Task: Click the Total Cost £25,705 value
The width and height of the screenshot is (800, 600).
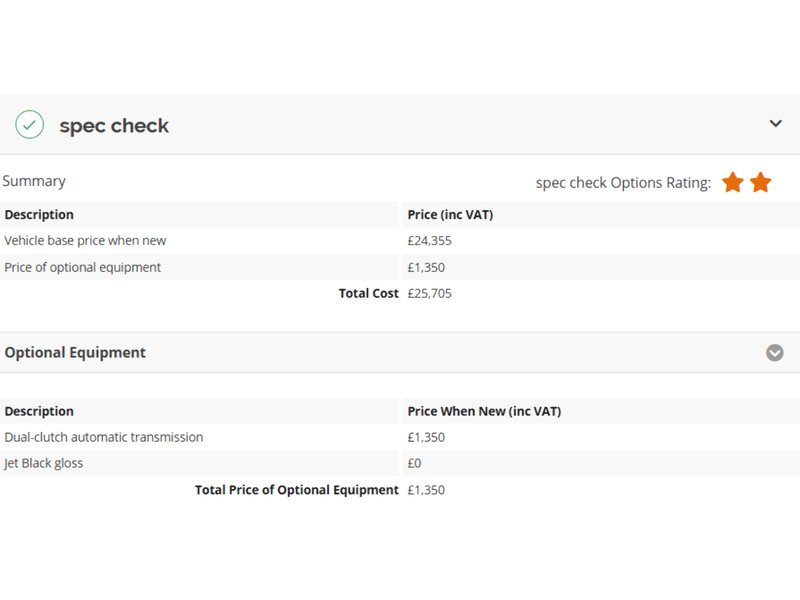Action: click(x=429, y=293)
